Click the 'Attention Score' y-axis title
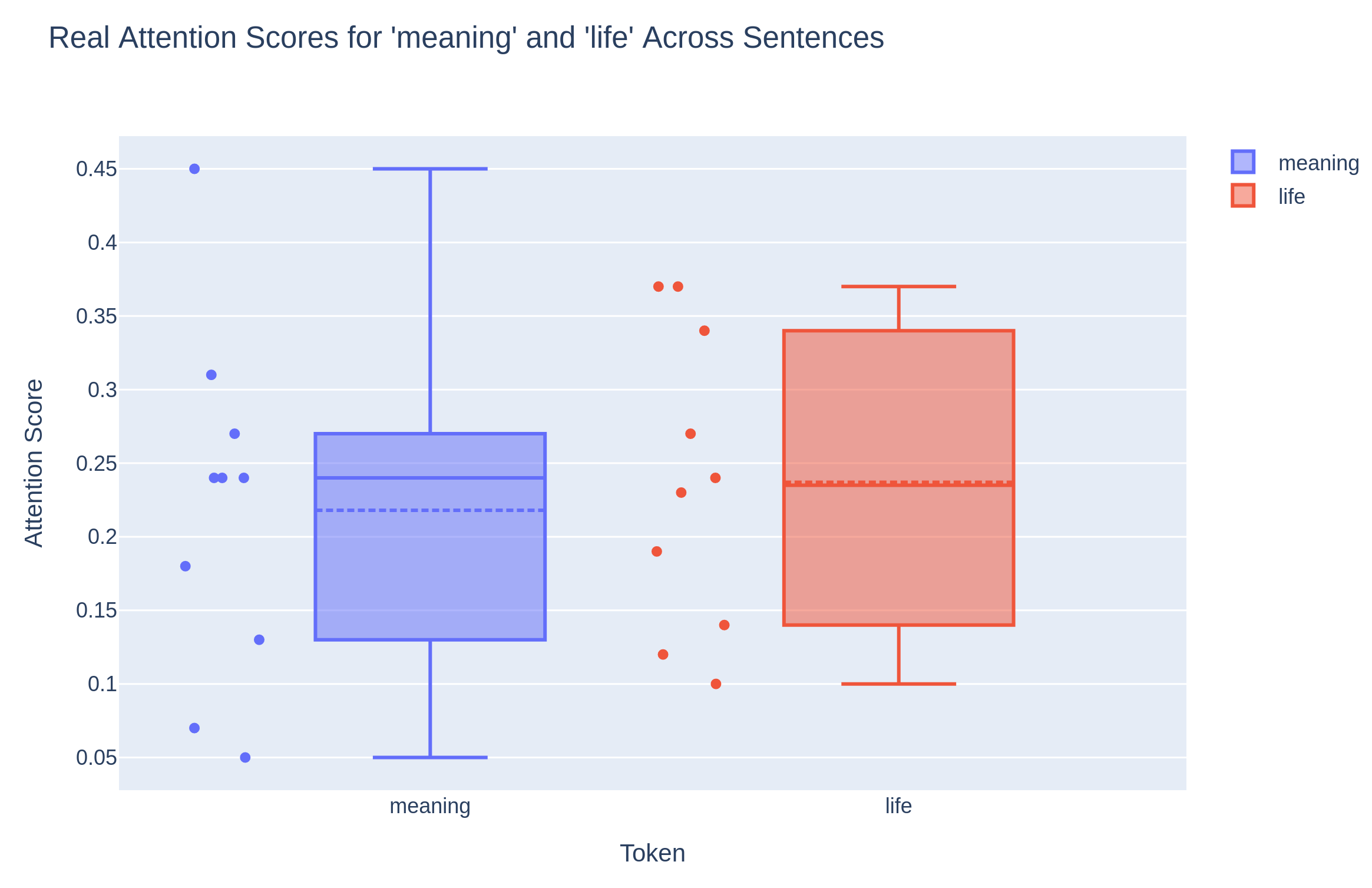The height and width of the screenshot is (888, 1372). [x=34, y=463]
